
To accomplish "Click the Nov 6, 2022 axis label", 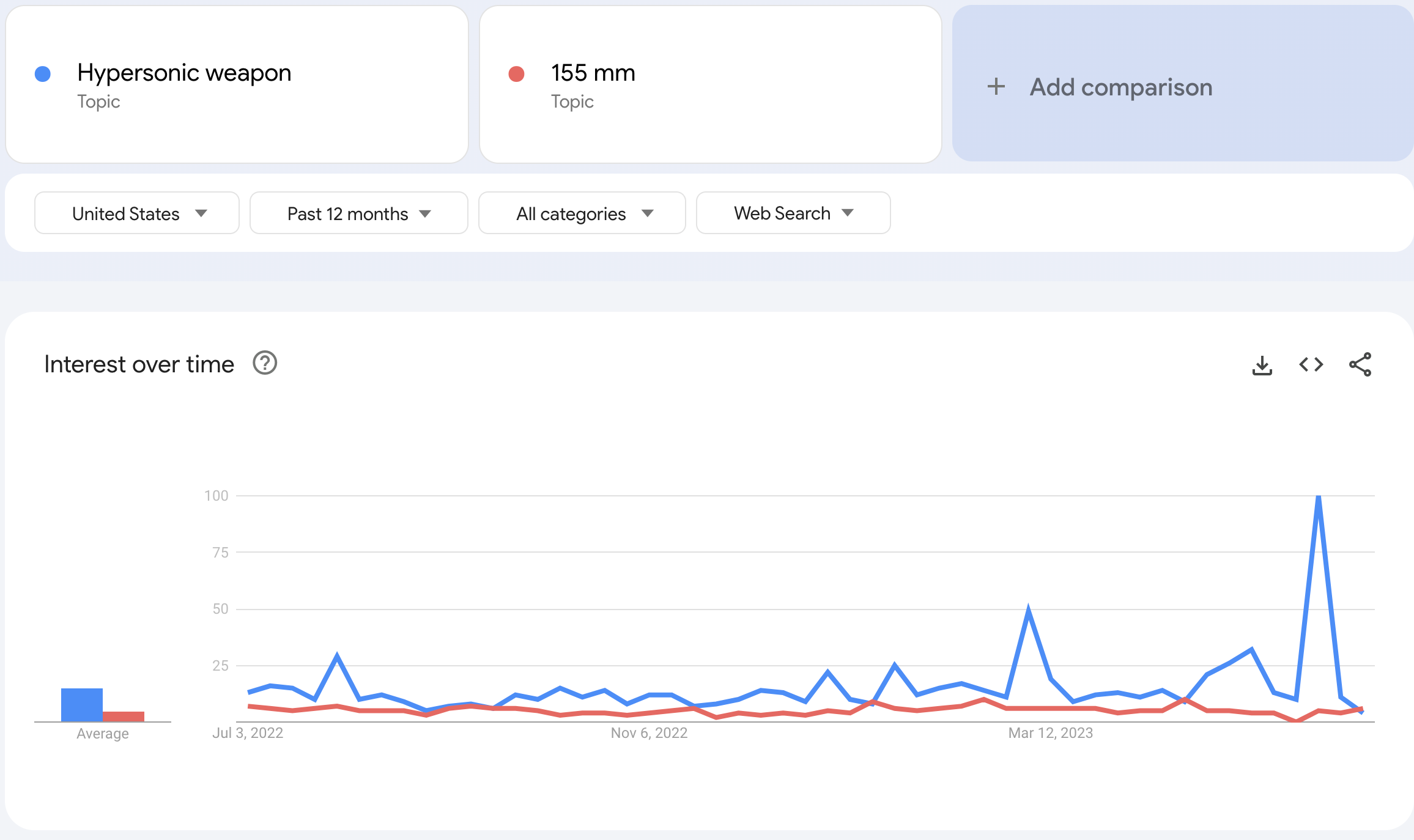I will point(649,733).
